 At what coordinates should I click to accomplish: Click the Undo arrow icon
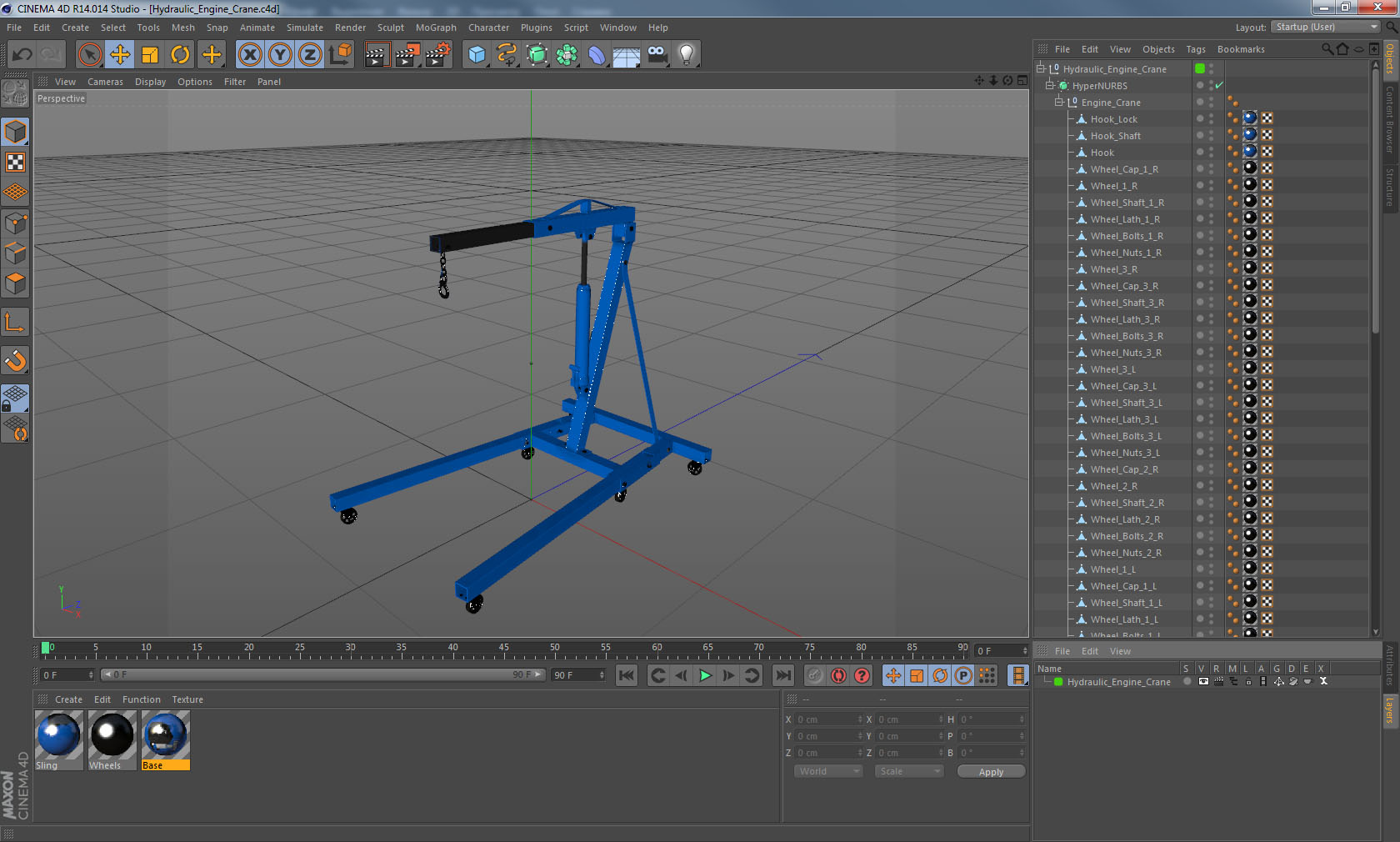pos(22,55)
